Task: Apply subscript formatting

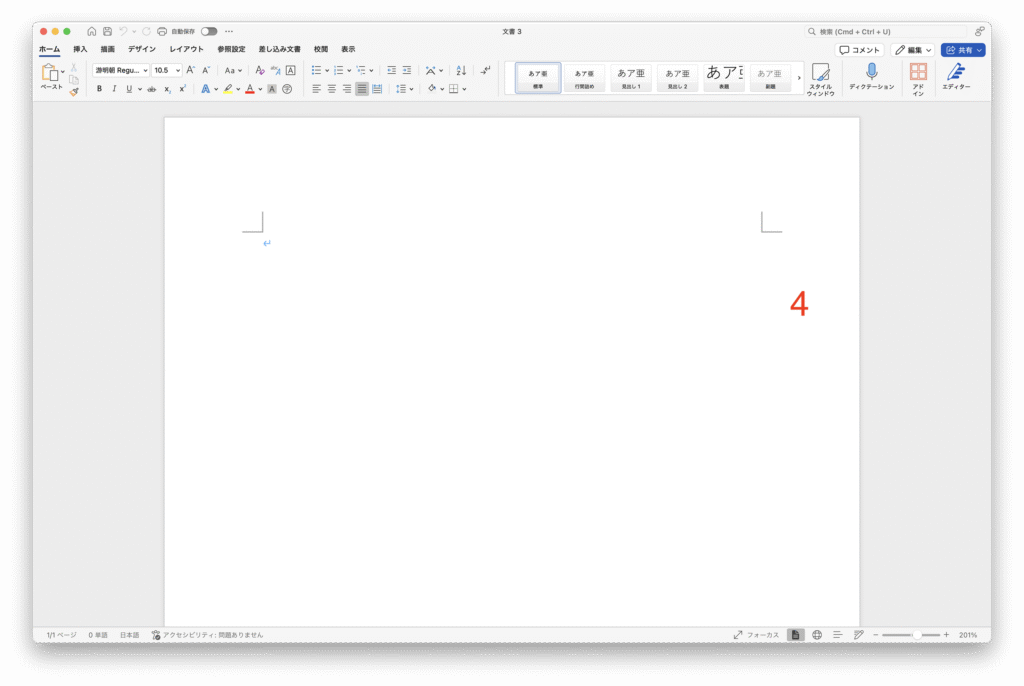Action: point(167,89)
